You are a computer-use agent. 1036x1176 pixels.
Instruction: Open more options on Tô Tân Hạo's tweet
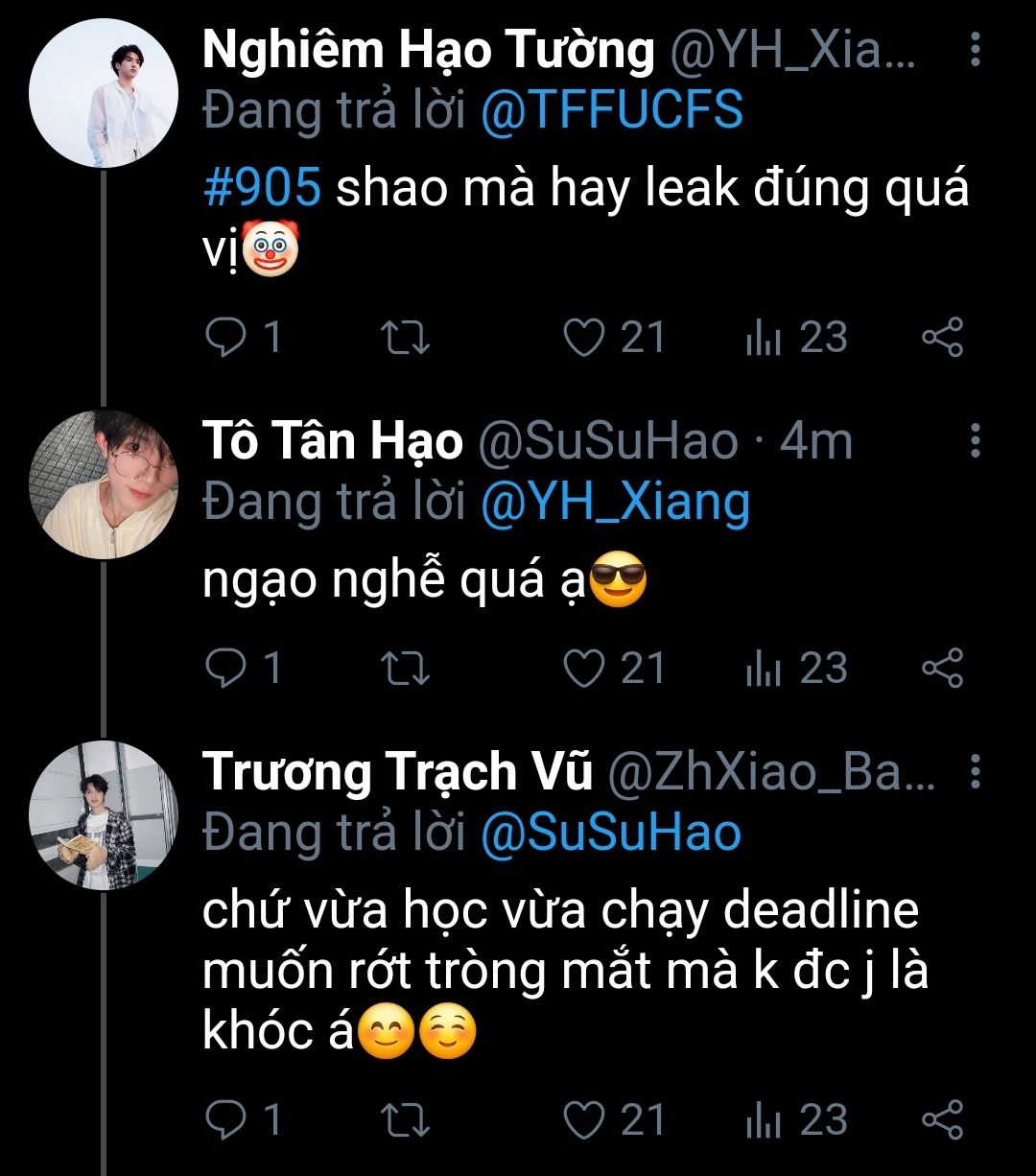pyautogui.click(x=975, y=441)
